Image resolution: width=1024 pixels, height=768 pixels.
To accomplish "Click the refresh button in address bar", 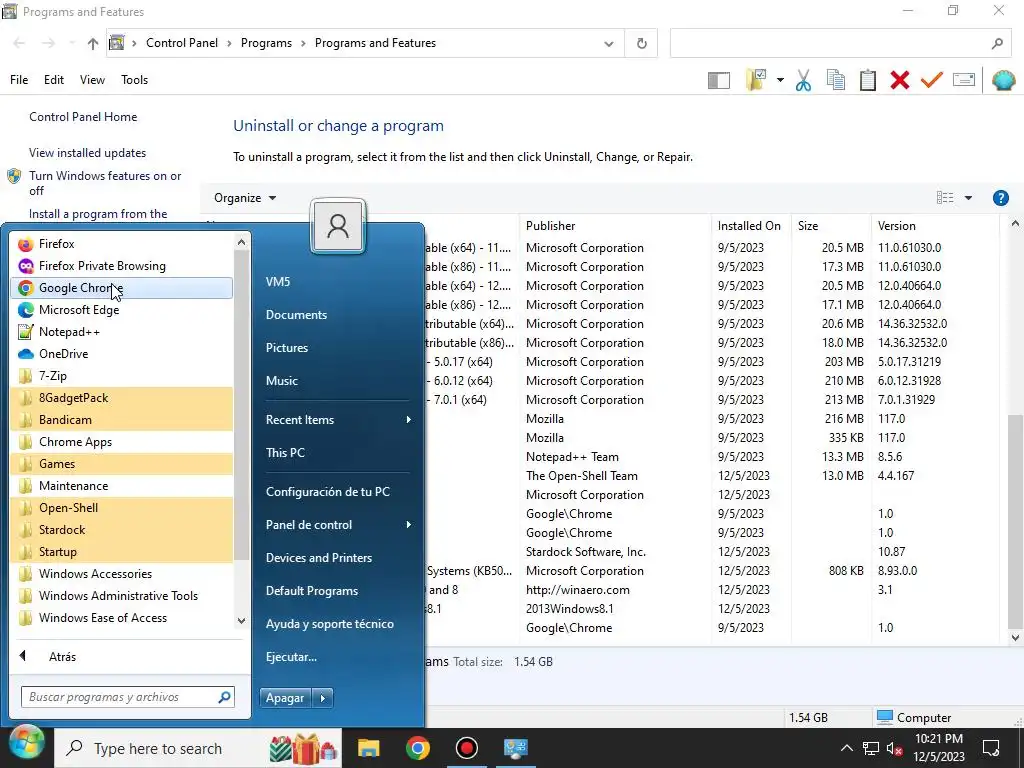I will pyautogui.click(x=641, y=43).
